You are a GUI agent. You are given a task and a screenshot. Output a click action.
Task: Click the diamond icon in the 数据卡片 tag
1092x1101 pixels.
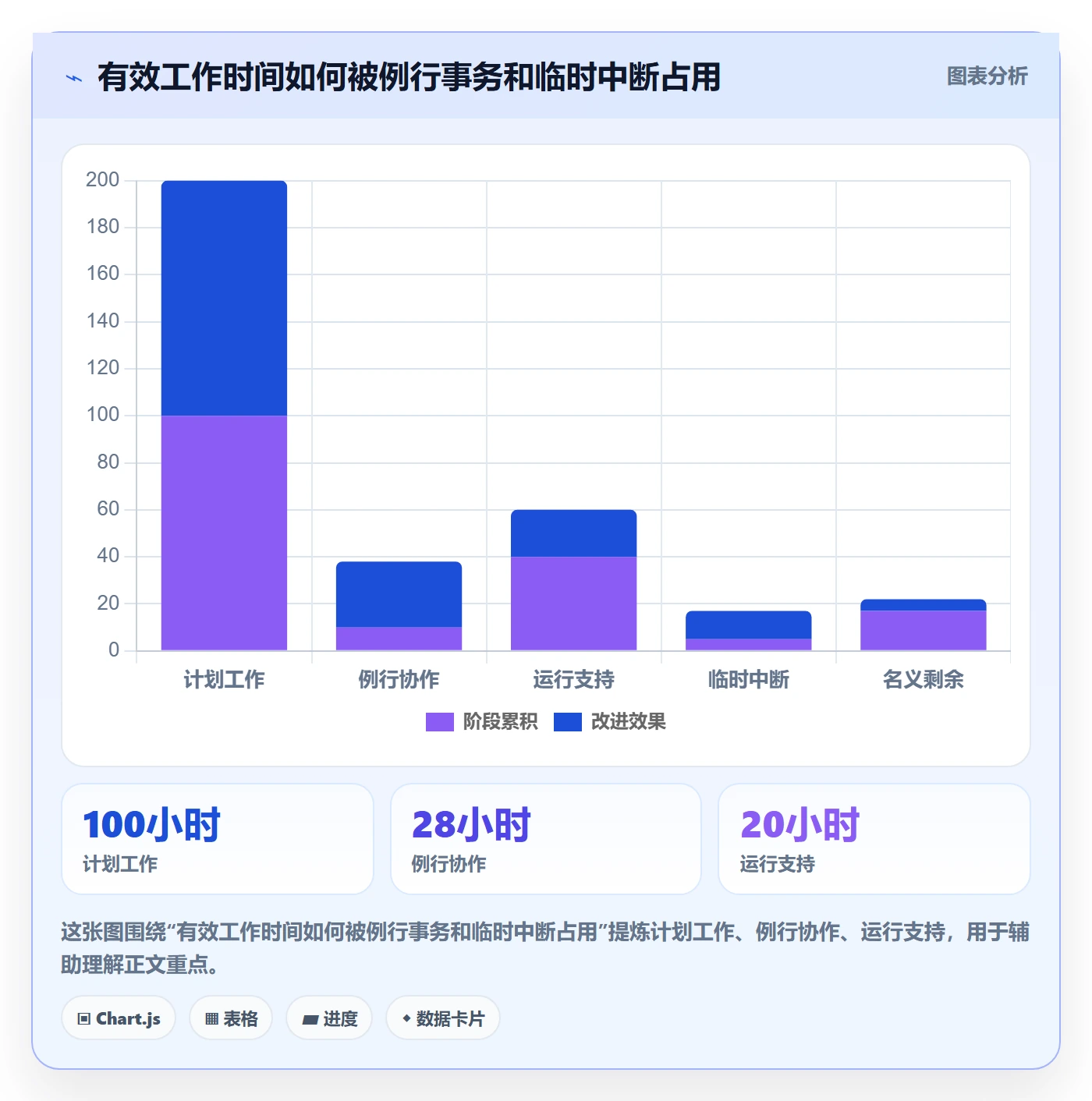click(x=406, y=1018)
